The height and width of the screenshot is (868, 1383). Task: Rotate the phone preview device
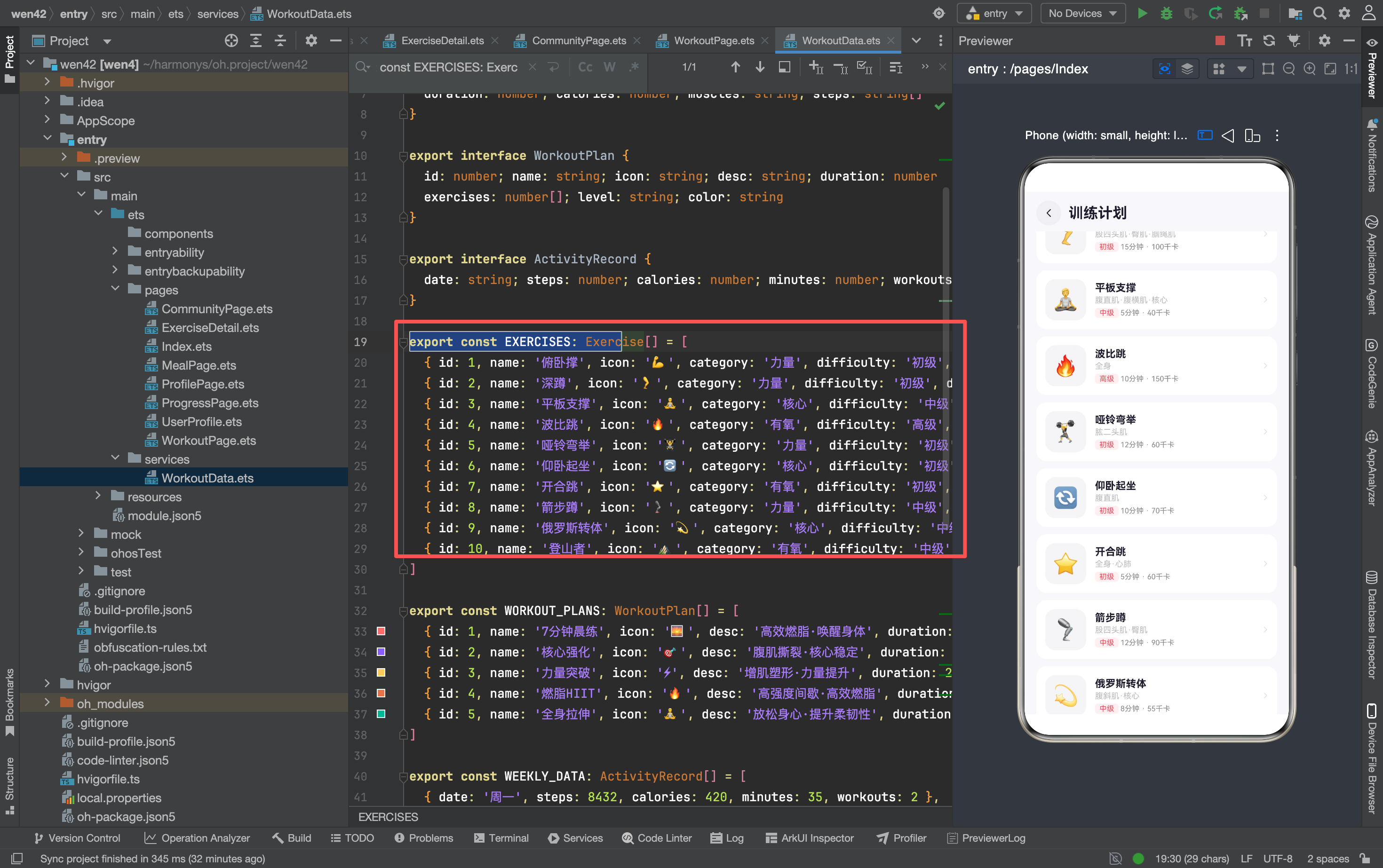[x=1252, y=135]
